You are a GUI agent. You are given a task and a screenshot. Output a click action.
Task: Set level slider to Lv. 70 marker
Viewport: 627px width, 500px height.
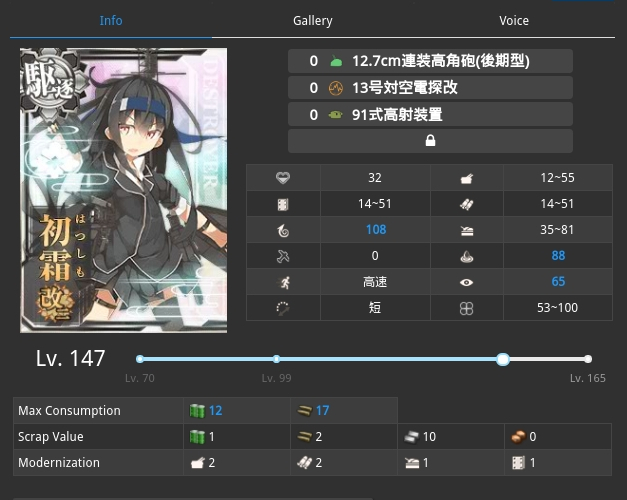140,359
